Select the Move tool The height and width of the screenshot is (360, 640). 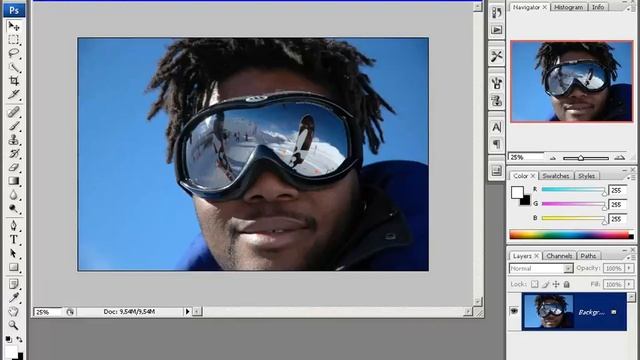[13, 27]
